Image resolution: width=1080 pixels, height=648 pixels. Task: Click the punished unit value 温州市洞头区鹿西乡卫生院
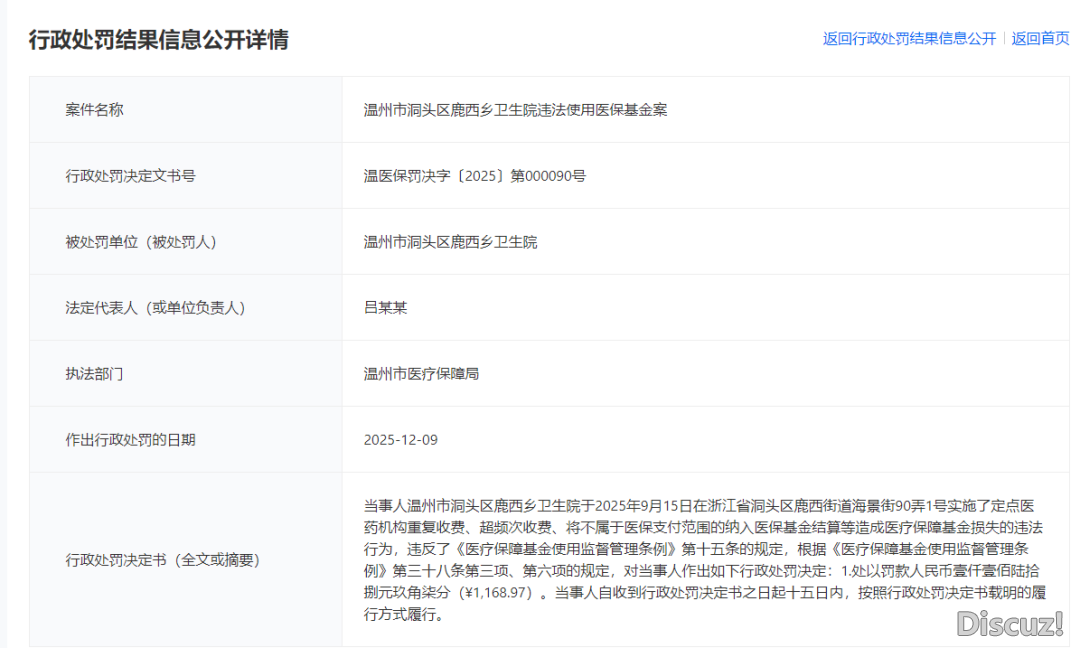450,242
